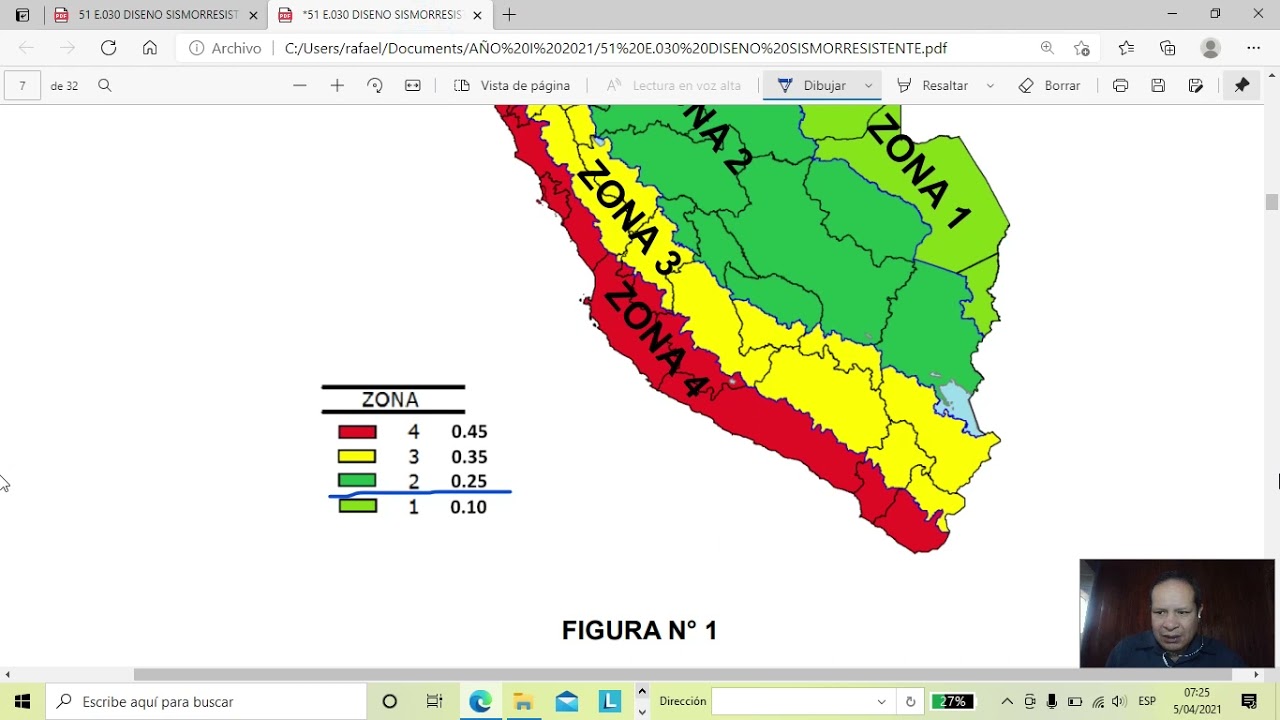The height and width of the screenshot is (720, 1280).
Task: Edit the PDF page number field
Action: tap(22, 85)
